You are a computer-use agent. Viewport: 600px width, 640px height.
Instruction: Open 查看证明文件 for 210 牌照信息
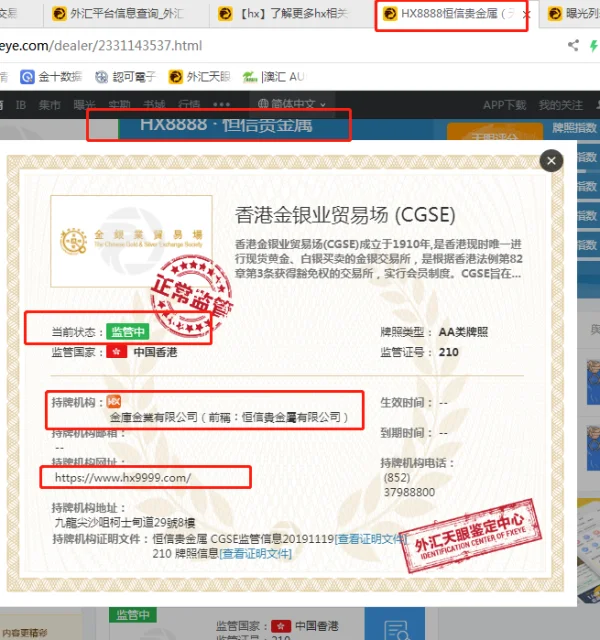(x=256, y=554)
